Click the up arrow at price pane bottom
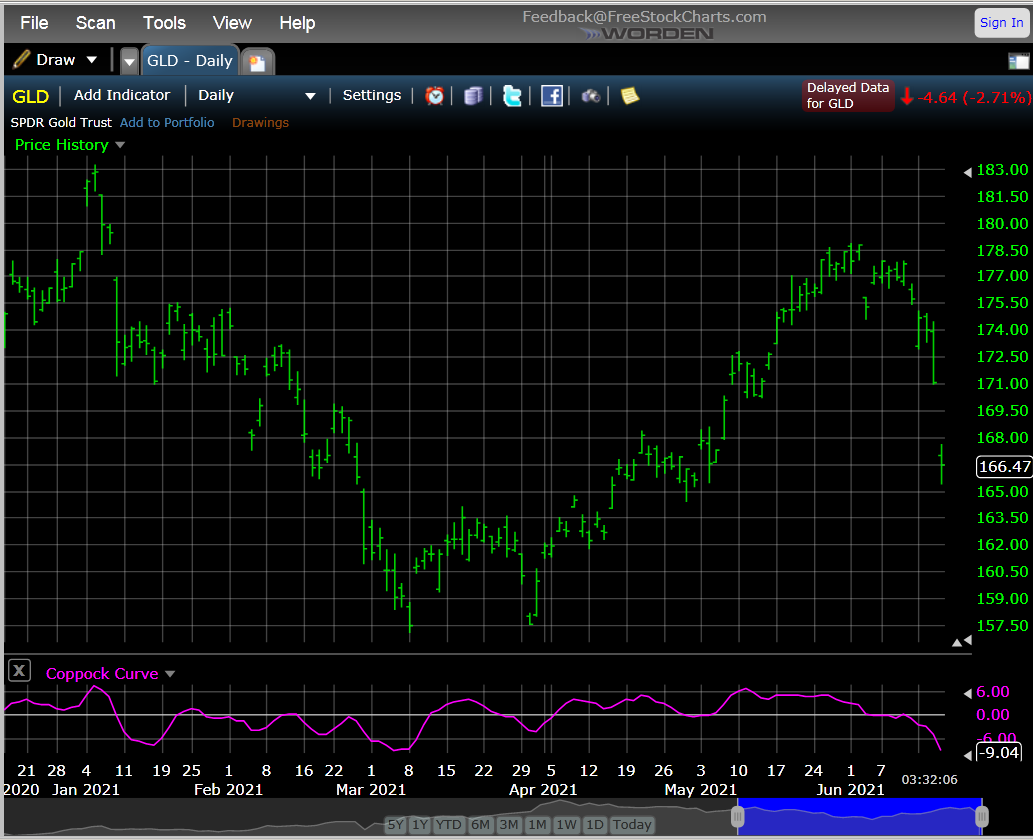The image size is (1033, 840). 957,642
